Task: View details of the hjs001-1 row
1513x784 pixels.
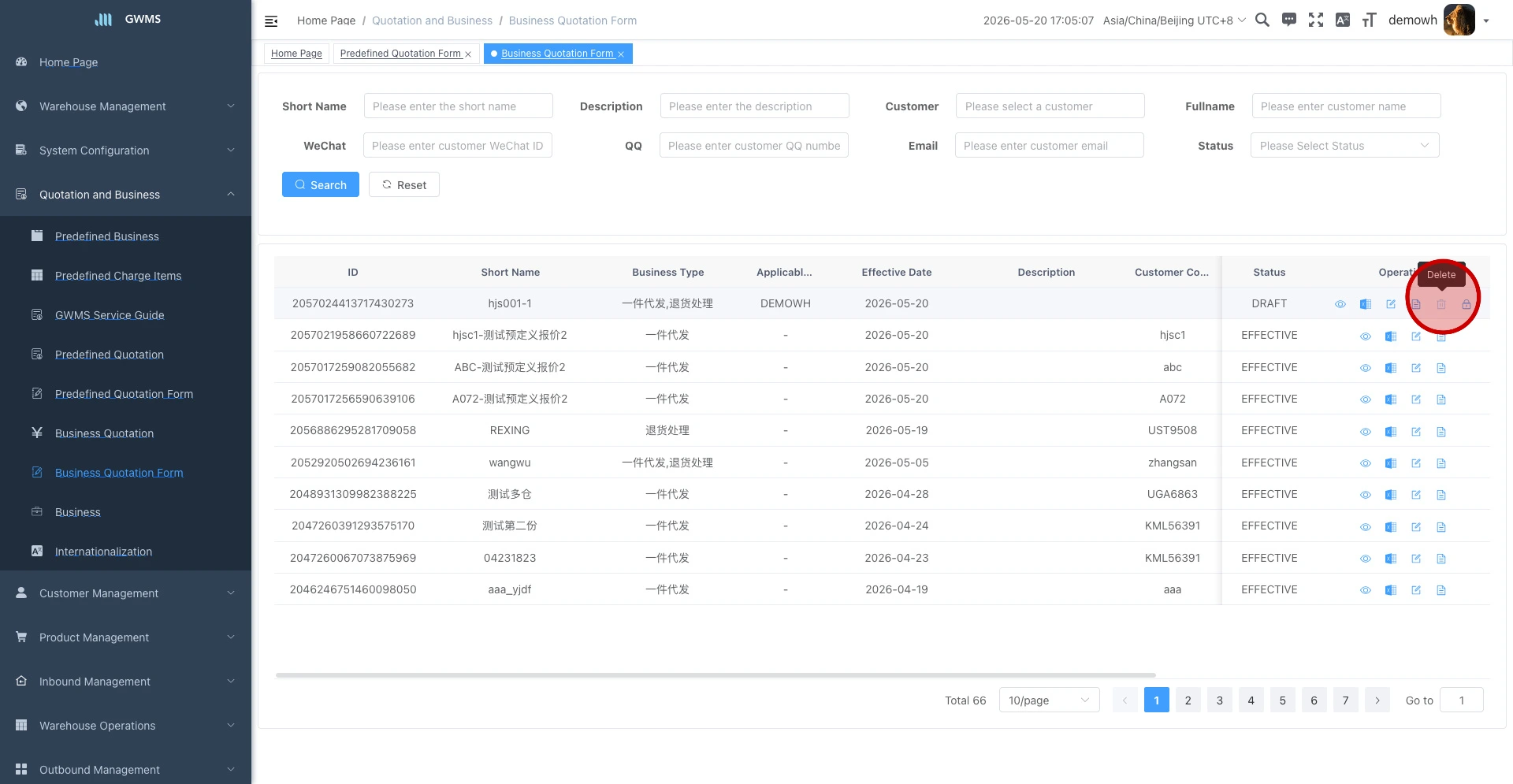Action: coord(1340,304)
